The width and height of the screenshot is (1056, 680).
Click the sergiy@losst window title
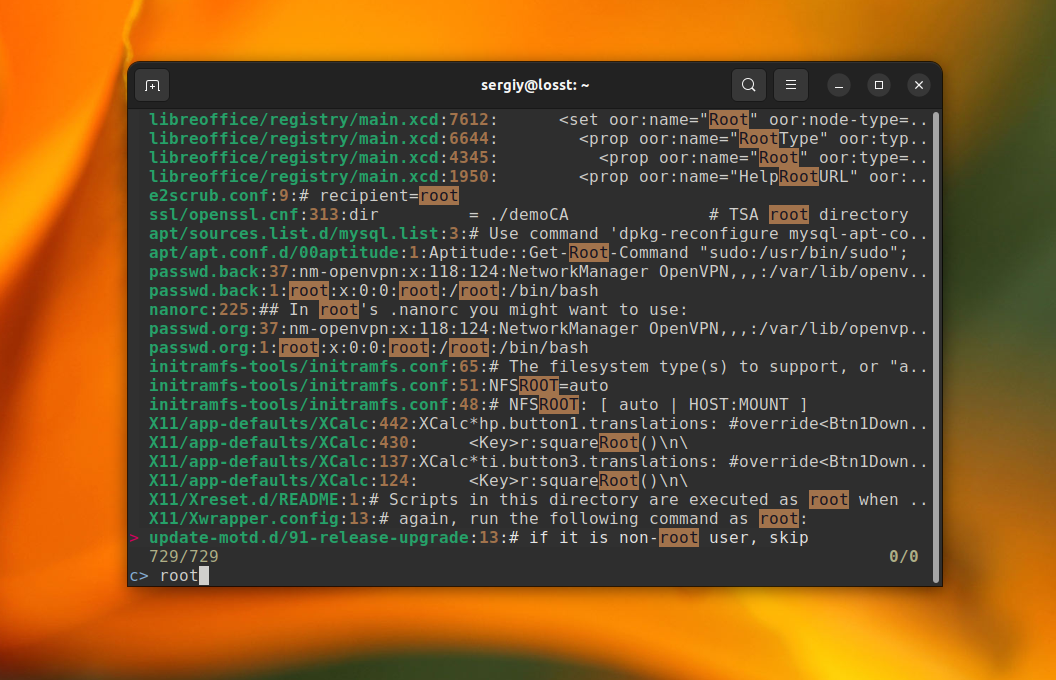pos(535,86)
